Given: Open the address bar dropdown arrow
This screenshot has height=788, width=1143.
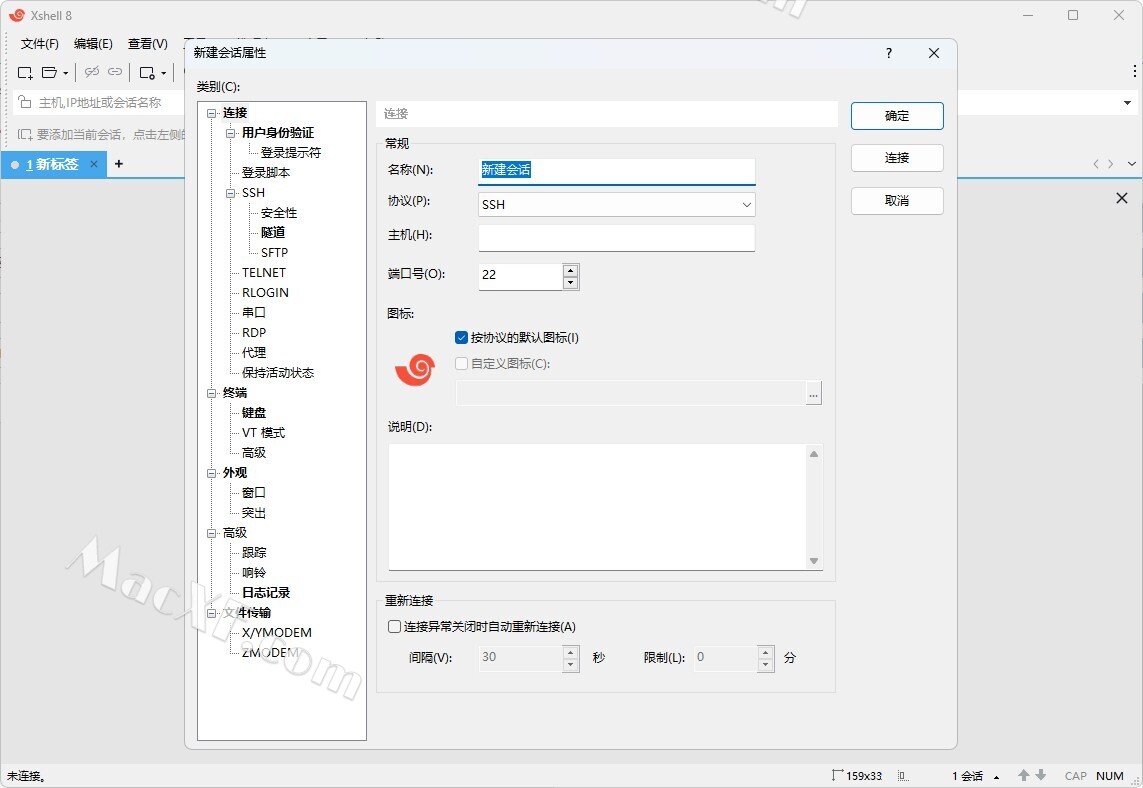Looking at the screenshot, I should click(1127, 103).
